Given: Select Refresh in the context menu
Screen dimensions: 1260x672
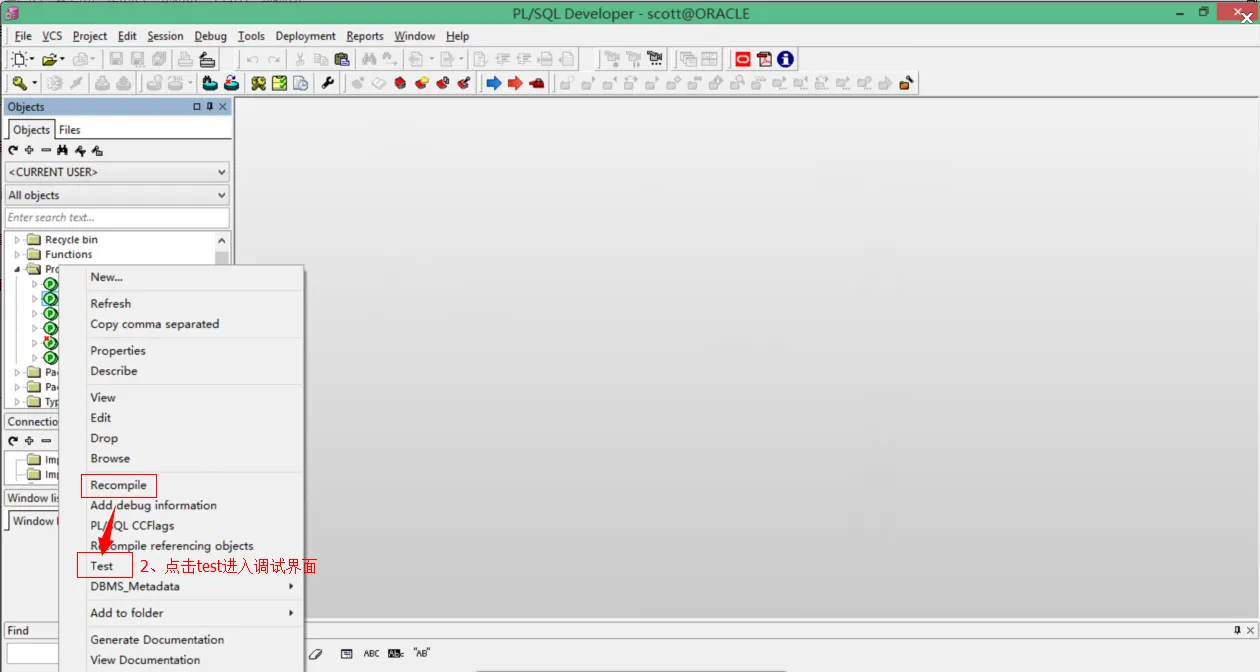Looking at the screenshot, I should coord(111,303).
